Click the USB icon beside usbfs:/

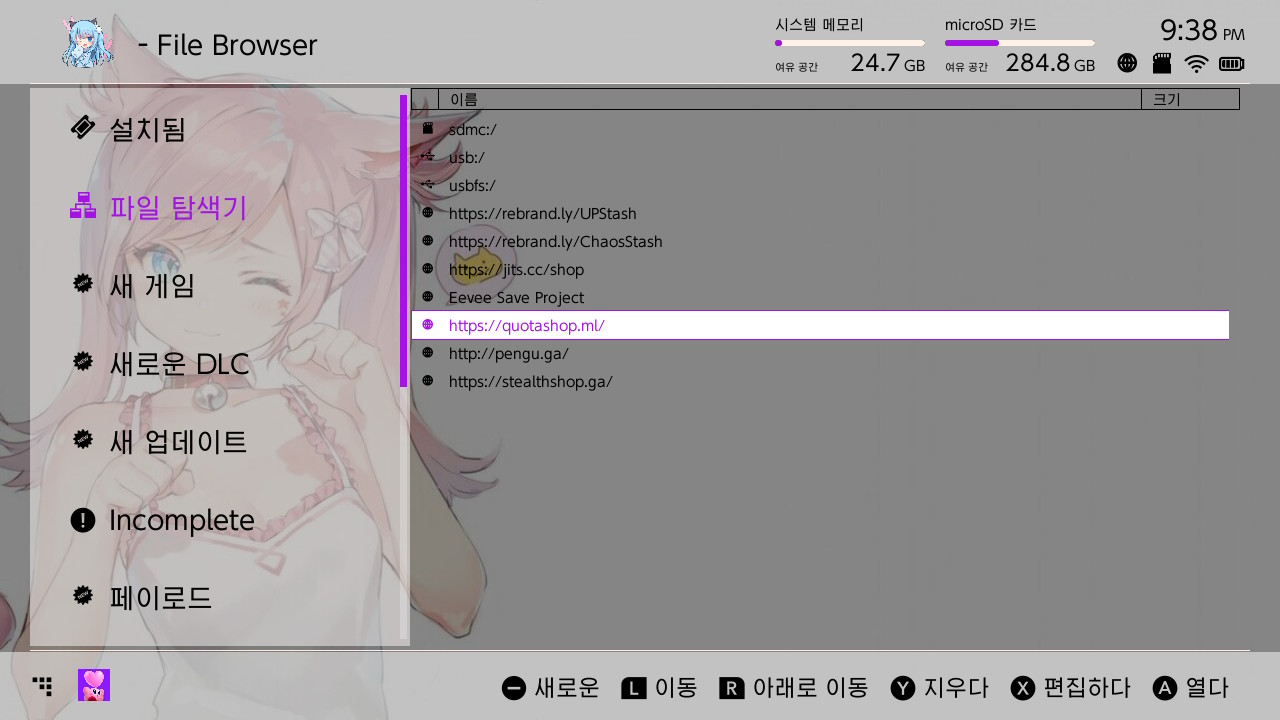[428, 184]
